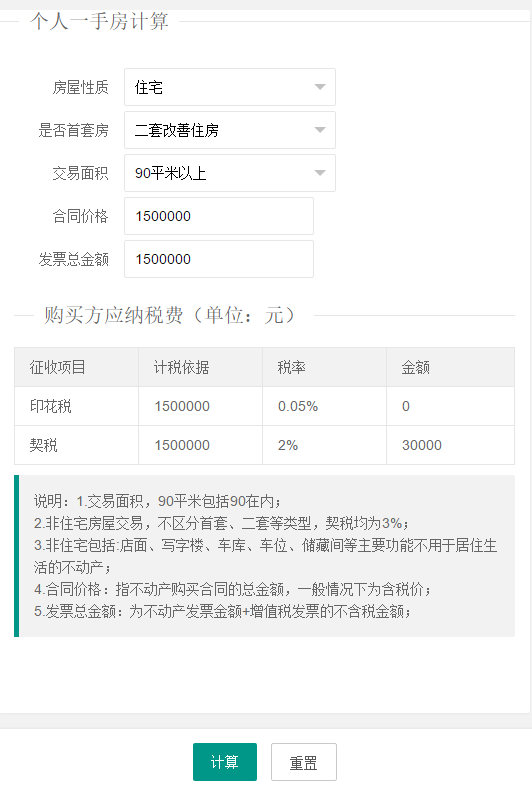Open the 房屋性质 dropdown showing 住宅

230,87
